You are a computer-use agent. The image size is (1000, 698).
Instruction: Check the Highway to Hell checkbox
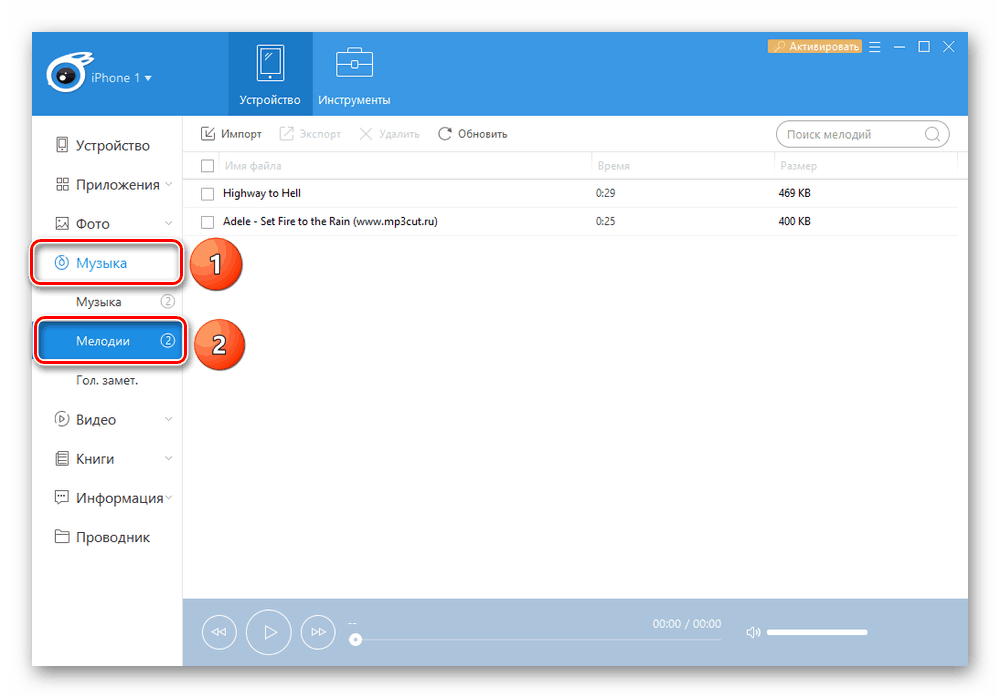click(x=207, y=194)
